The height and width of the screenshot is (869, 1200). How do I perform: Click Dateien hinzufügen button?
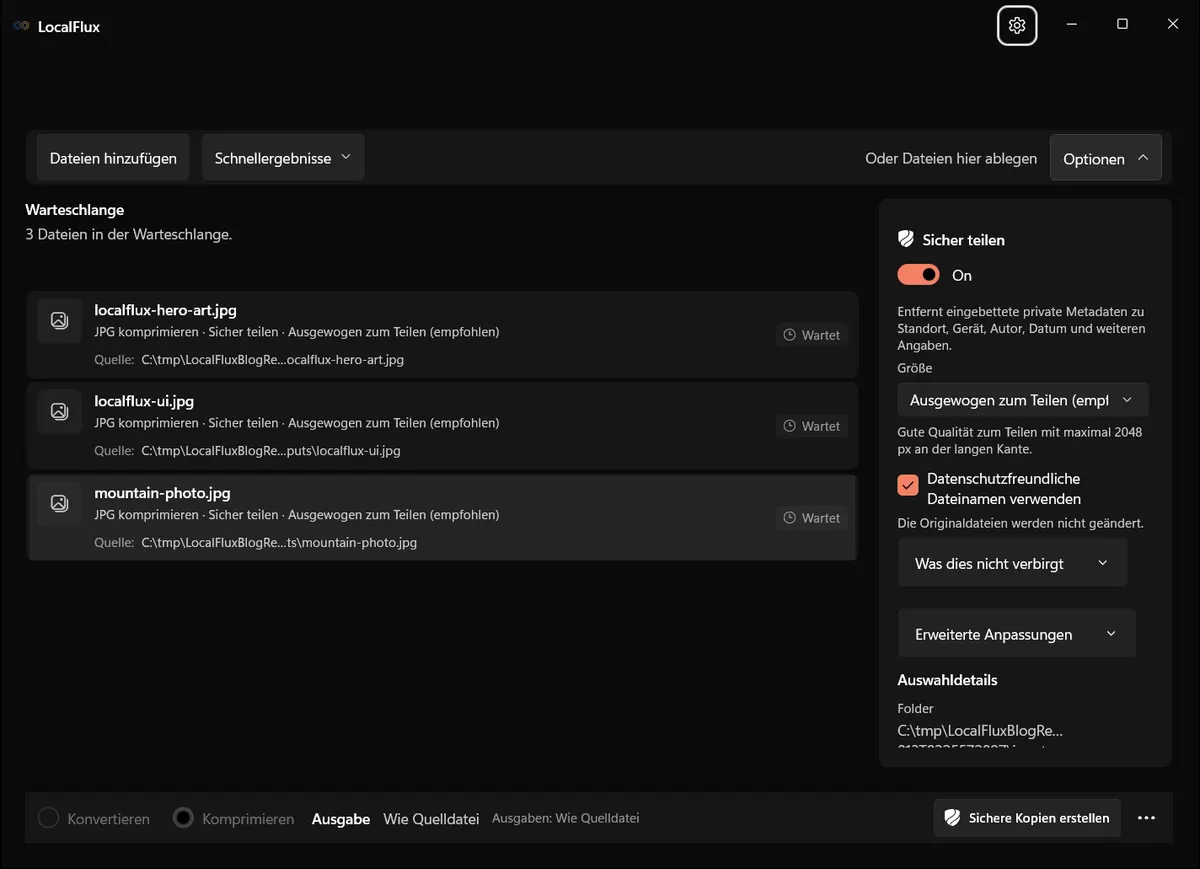[x=113, y=158]
